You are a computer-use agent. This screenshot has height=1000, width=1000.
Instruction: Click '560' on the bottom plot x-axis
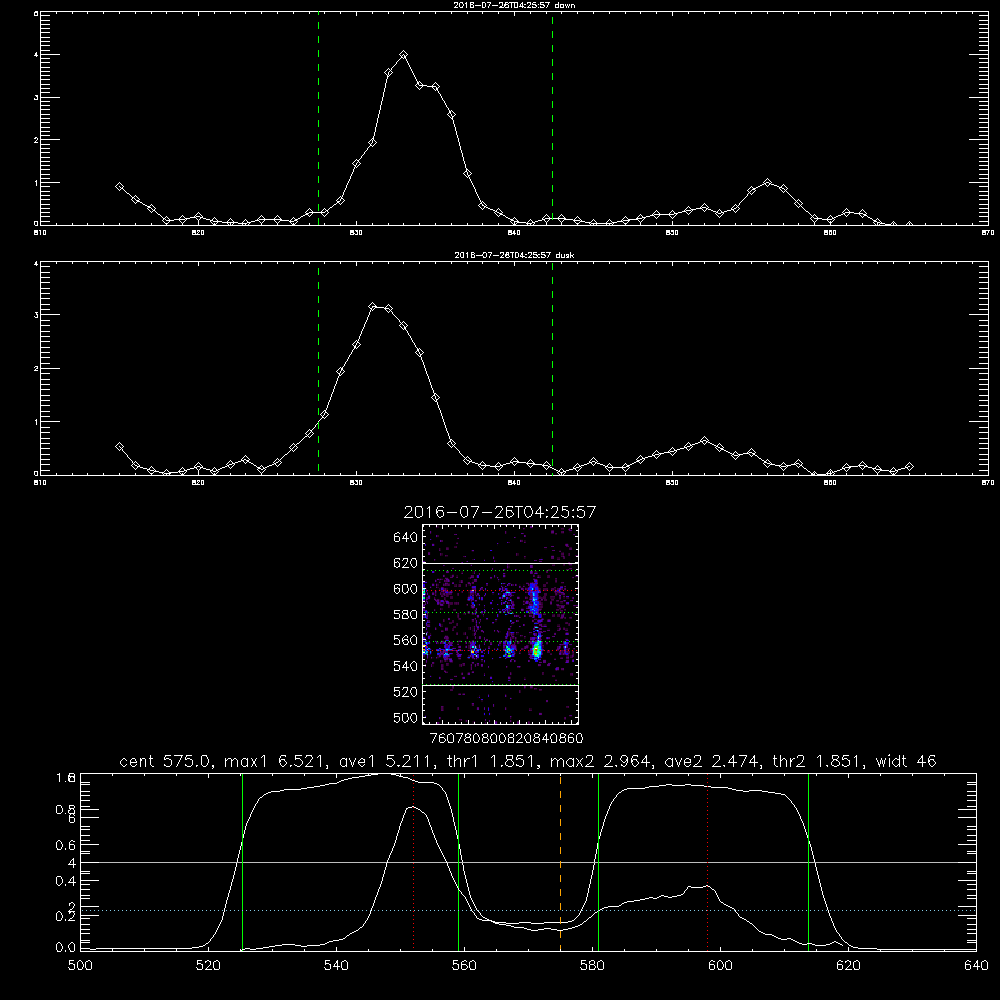464,966
